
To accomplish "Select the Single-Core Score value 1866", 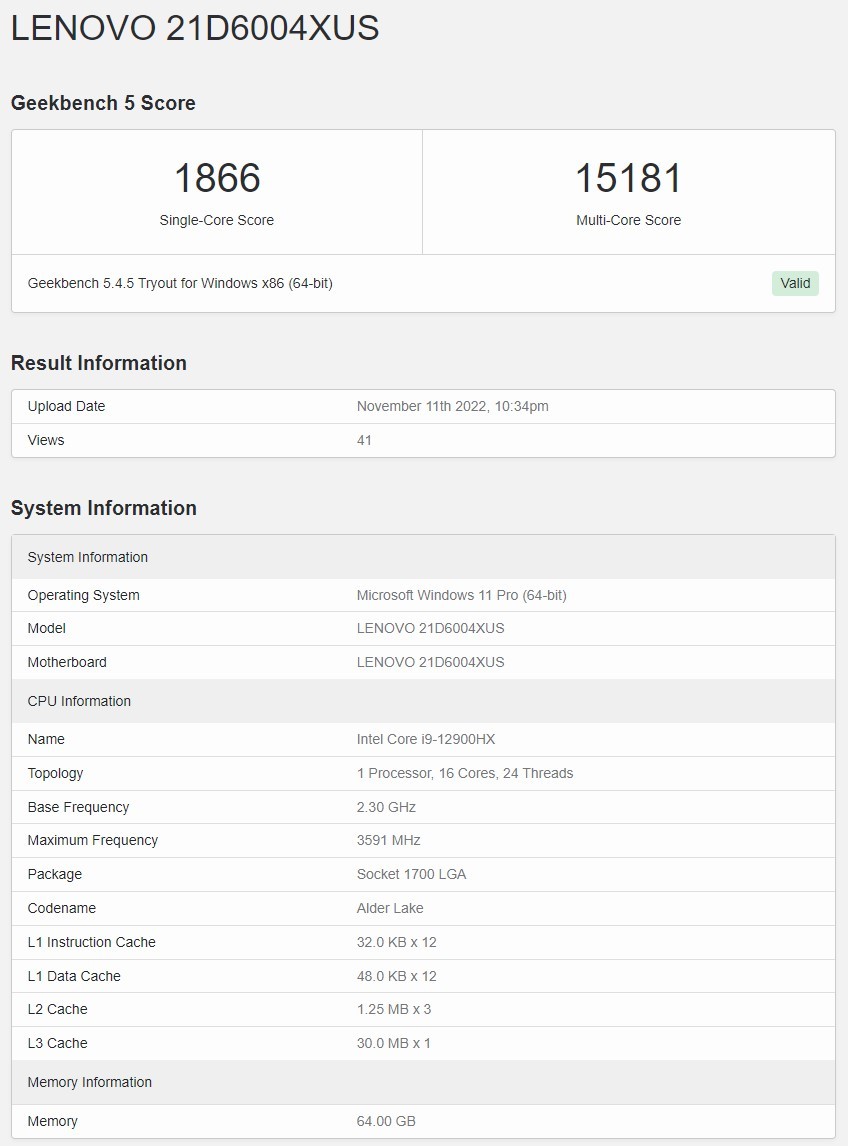I will (x=217, y=178).
